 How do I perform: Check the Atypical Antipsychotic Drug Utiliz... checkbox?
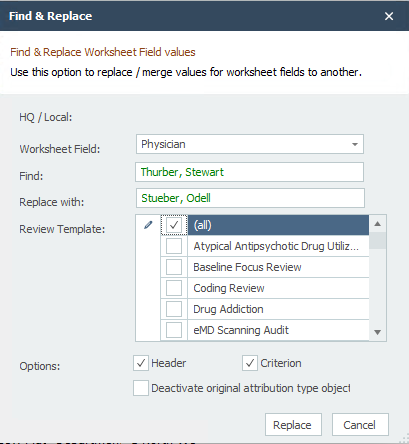click(174, 246)
